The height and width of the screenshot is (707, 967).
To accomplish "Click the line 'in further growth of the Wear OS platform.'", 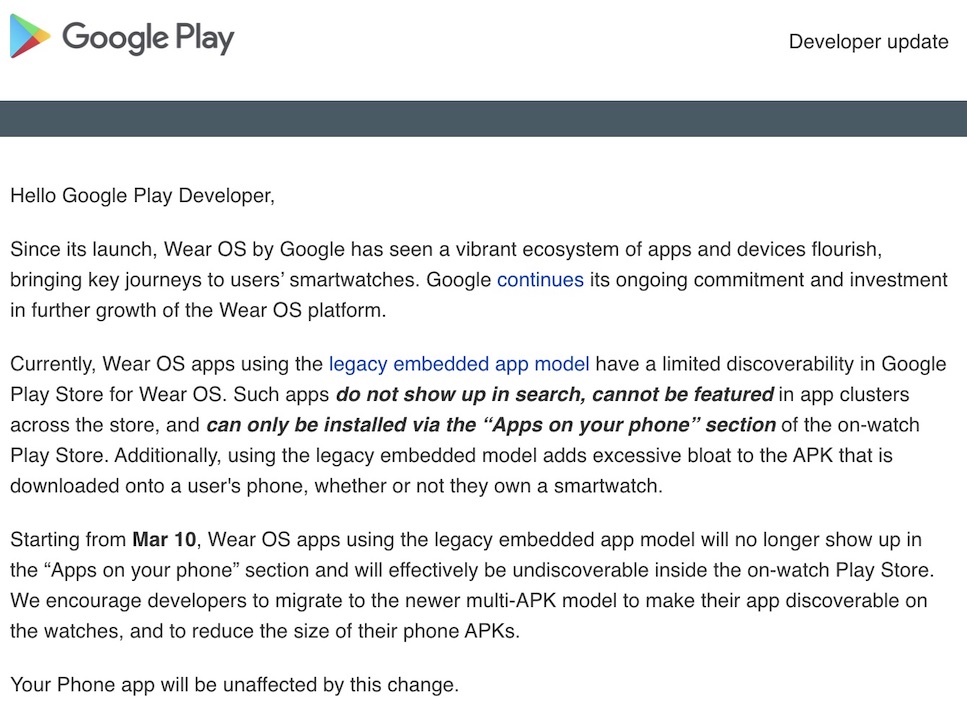I will click(198, 310).
